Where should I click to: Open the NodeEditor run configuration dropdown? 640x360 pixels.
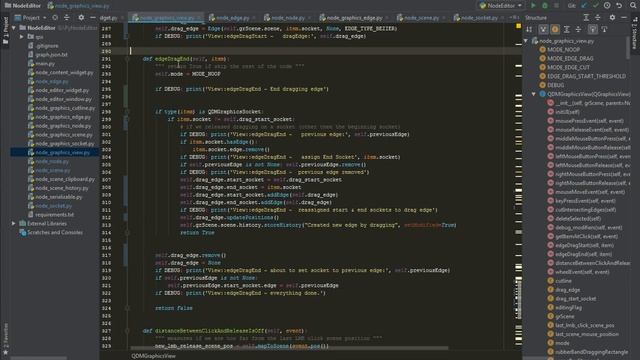point(501,6)
